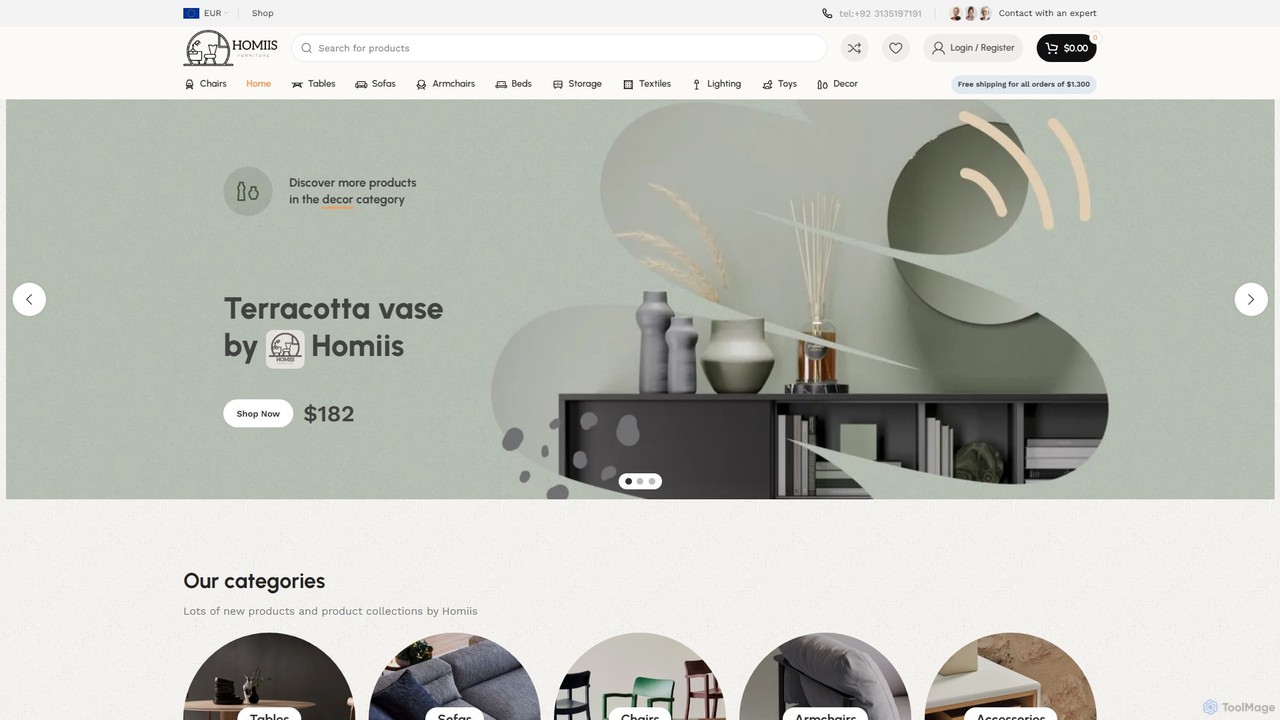Open the compare products shuffle icon
The width and height of the screenshot is (1280, 720).
(x=854, y=48)
